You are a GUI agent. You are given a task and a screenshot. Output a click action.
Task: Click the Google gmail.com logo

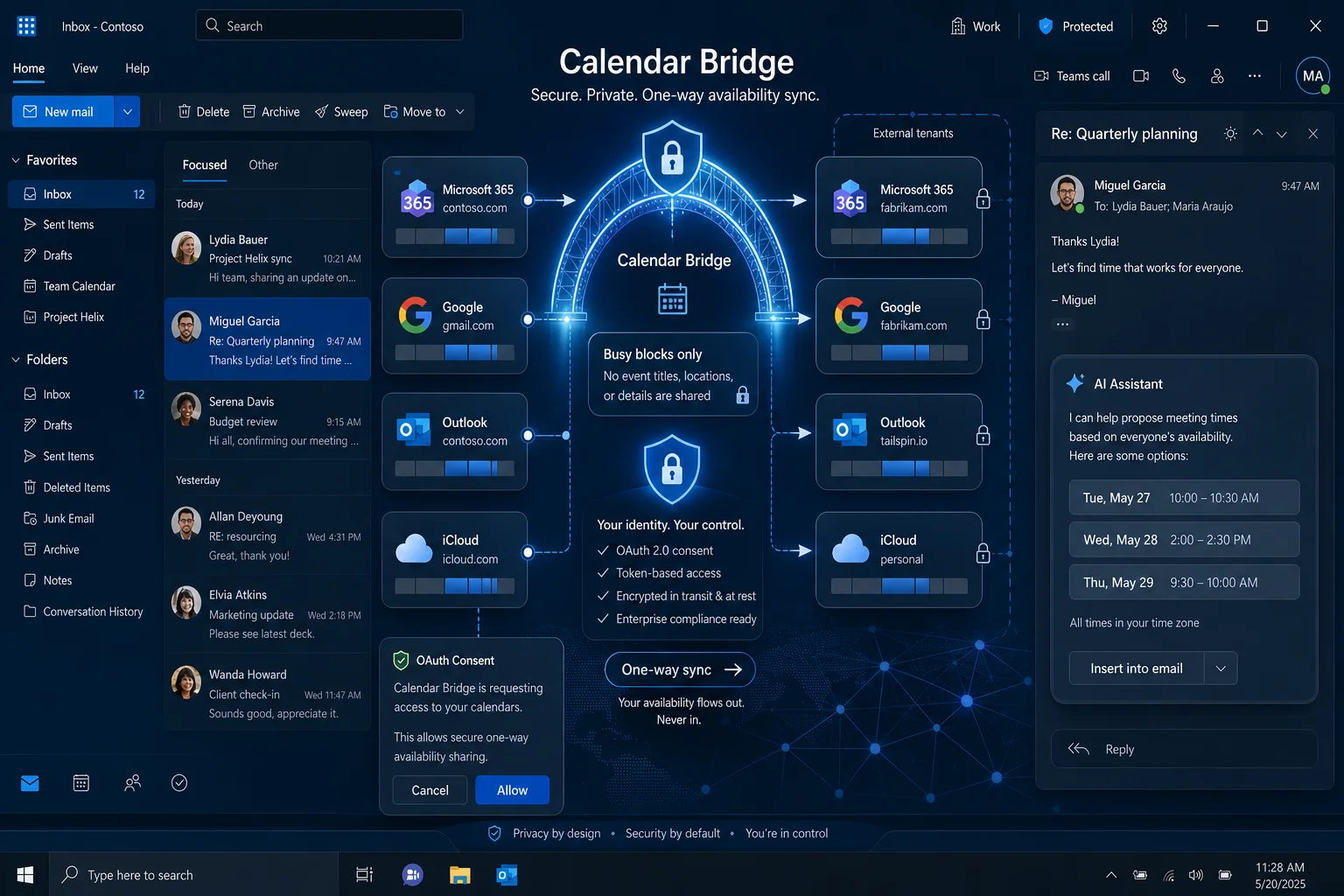[416, 315]
